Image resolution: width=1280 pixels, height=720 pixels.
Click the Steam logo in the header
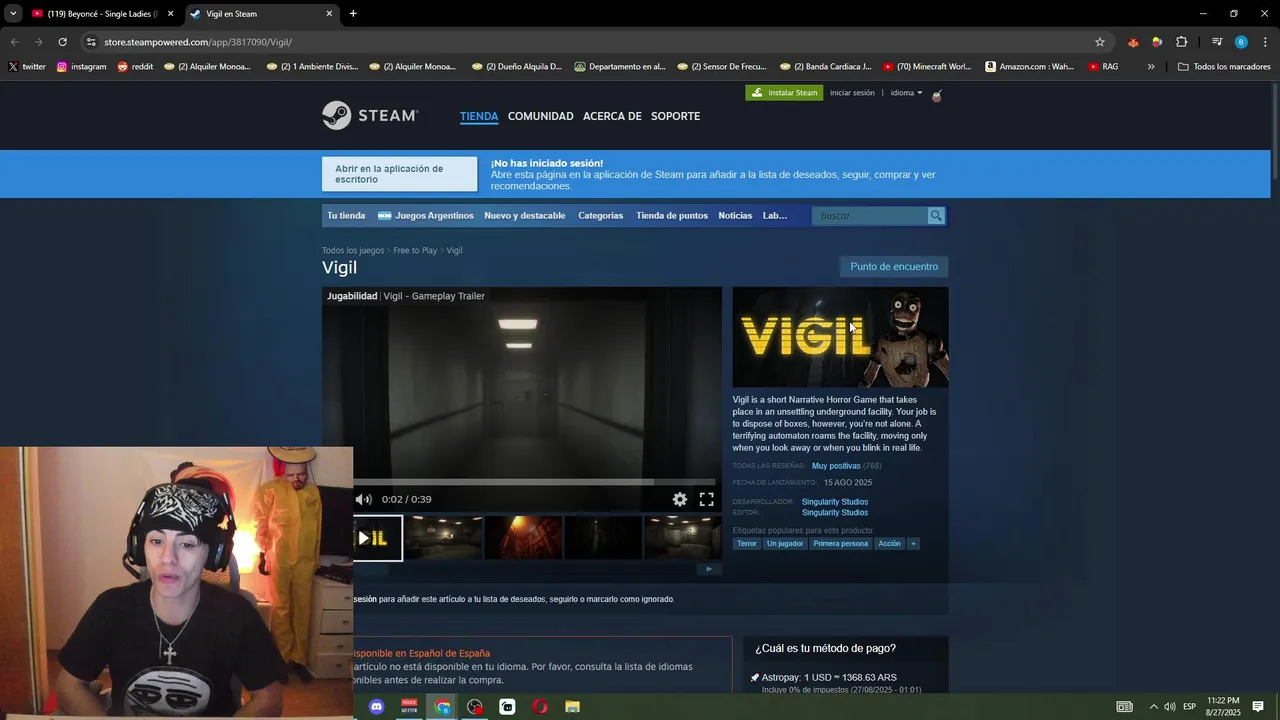click(x=370, y=116)
